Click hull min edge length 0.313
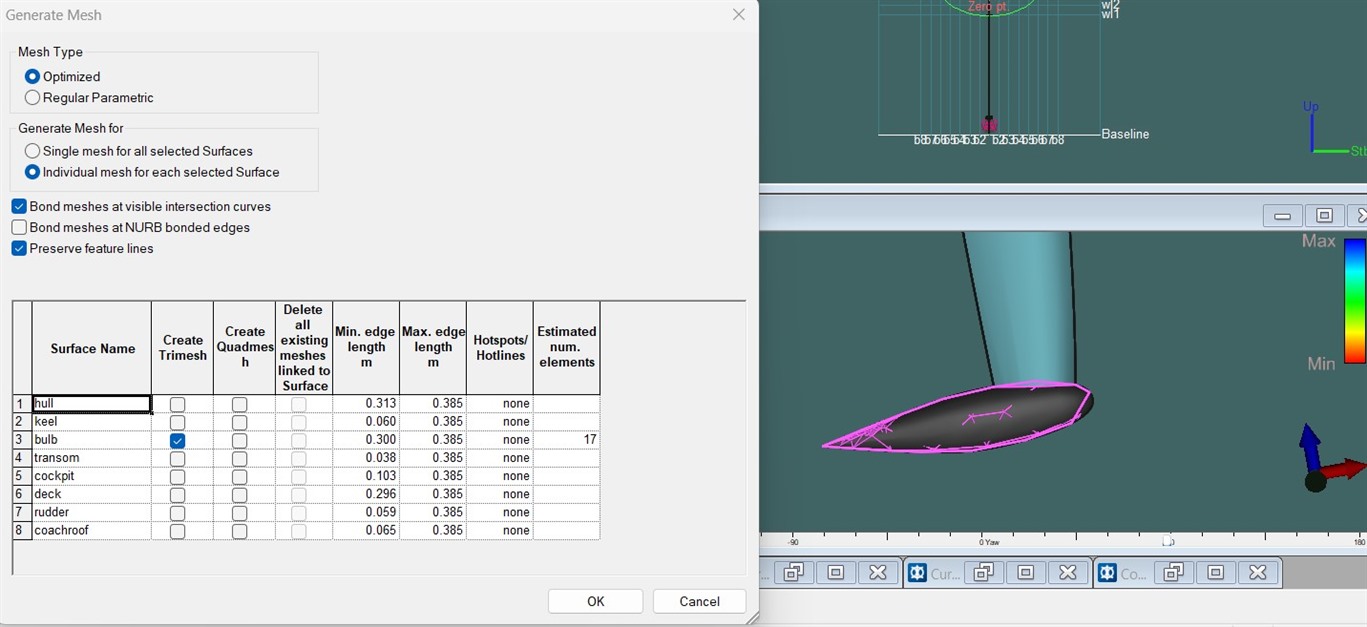 366,404
